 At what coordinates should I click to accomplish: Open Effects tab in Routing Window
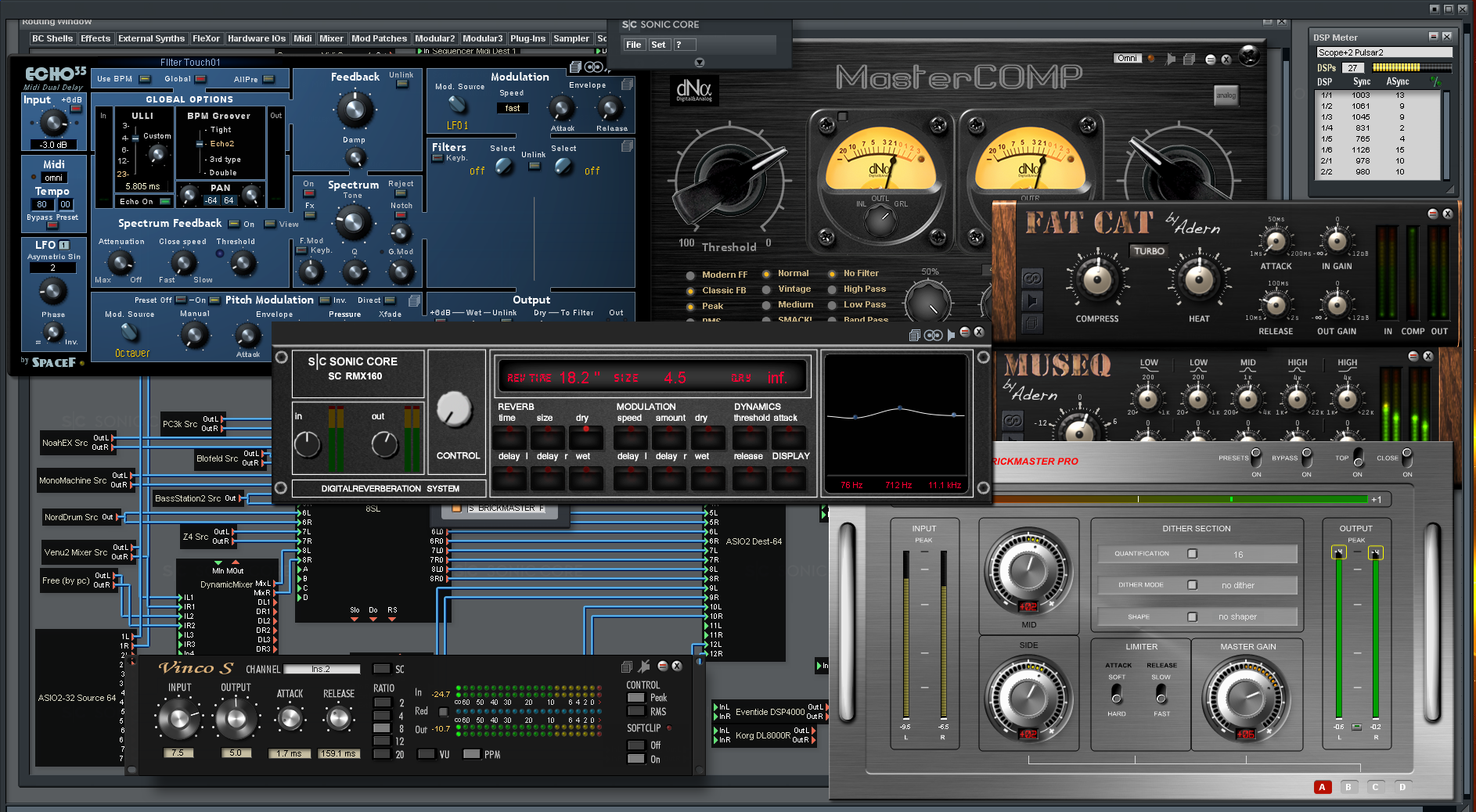[x=95, y=38]
